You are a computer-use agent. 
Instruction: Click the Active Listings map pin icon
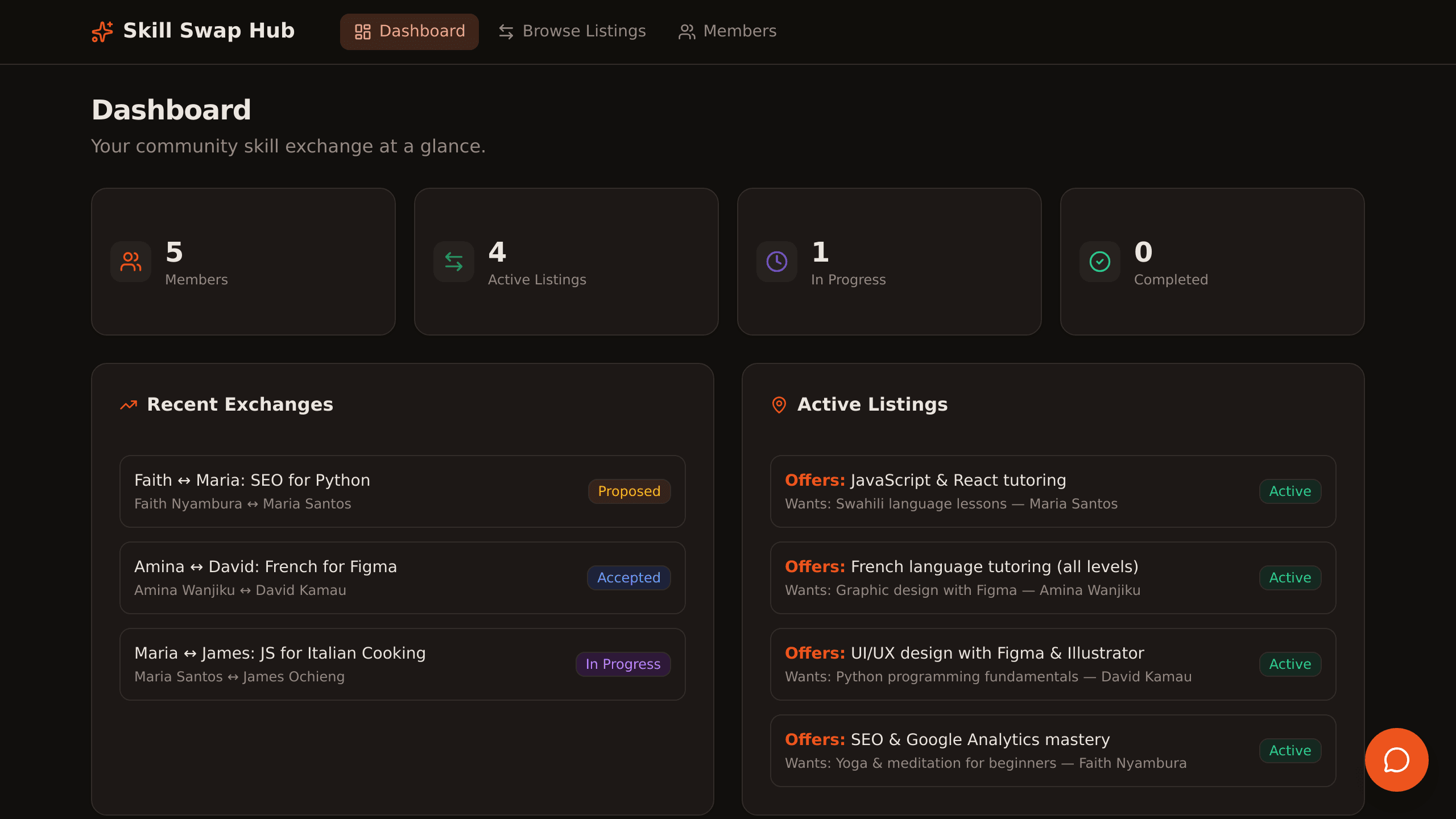coord(779,405)
